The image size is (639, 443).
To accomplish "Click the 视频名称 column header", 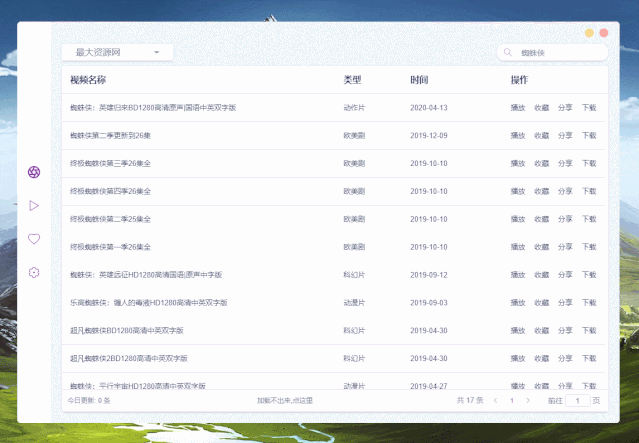I will 88,80.
